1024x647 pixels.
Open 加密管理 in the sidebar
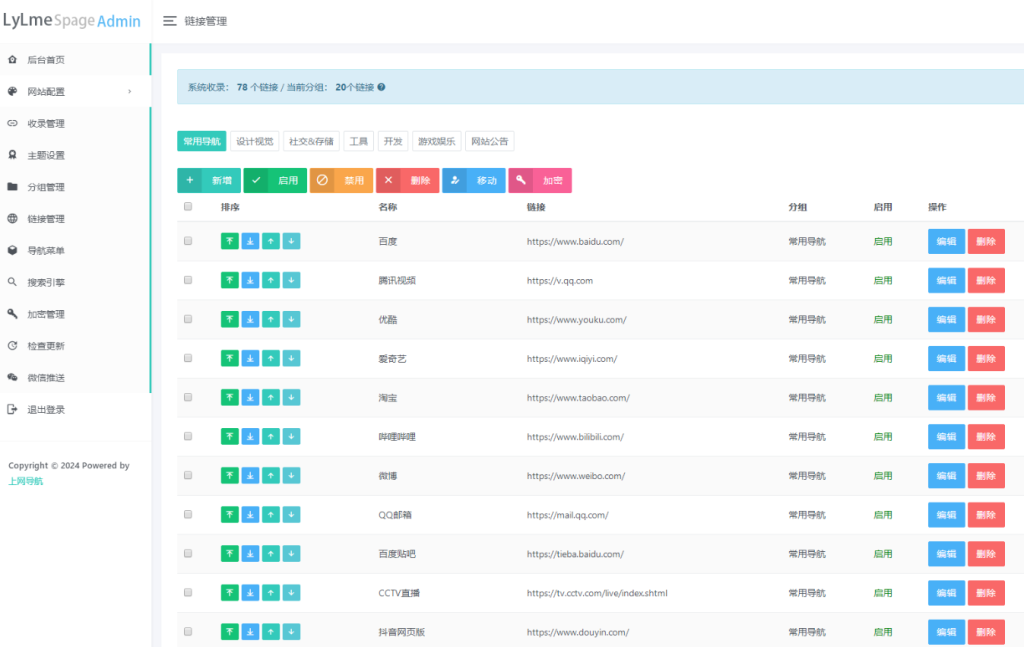tap(46, 314)
